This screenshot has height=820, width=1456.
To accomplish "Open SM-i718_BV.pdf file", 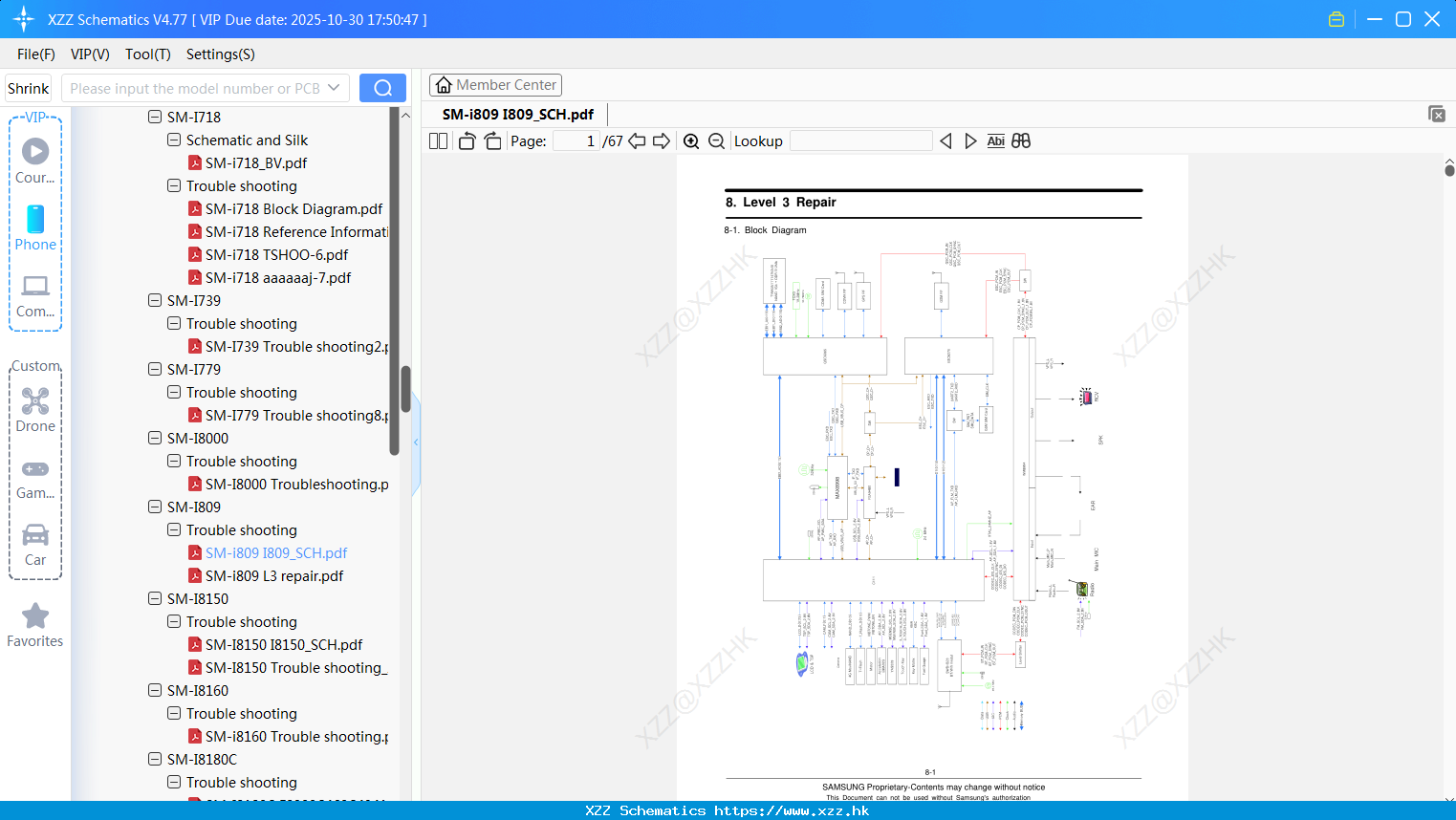I will pyautogui.click(x=256, y=162).
